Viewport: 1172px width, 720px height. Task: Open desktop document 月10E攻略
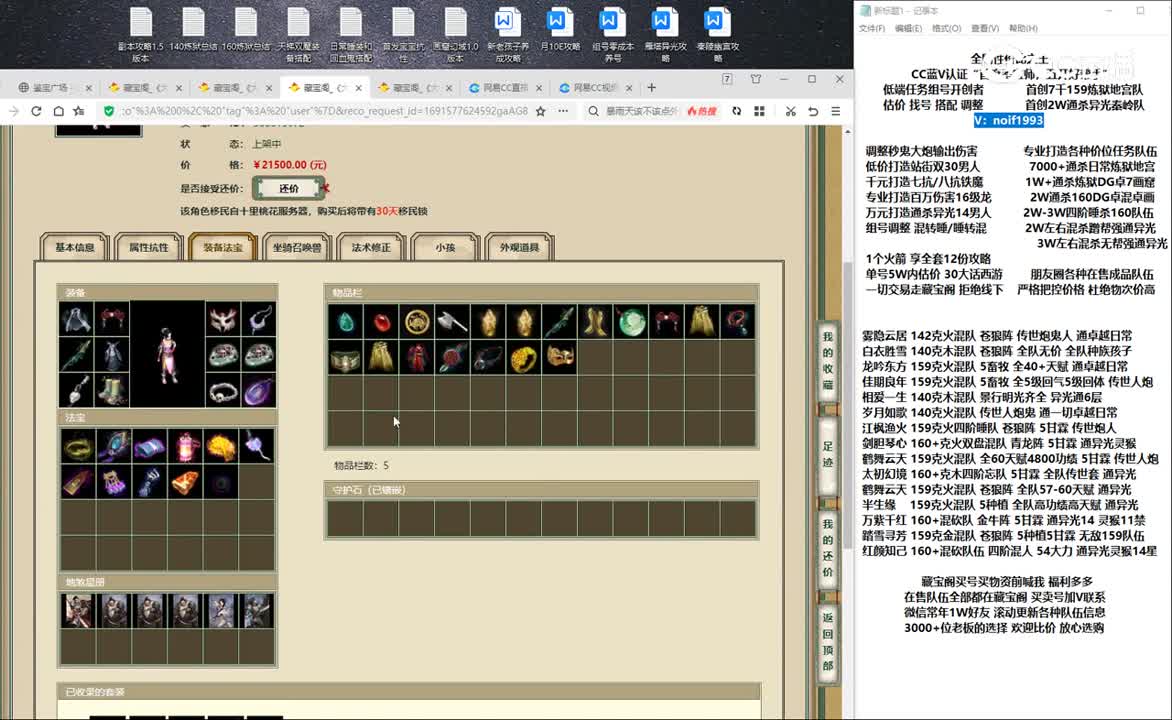[x=560, y=29]
